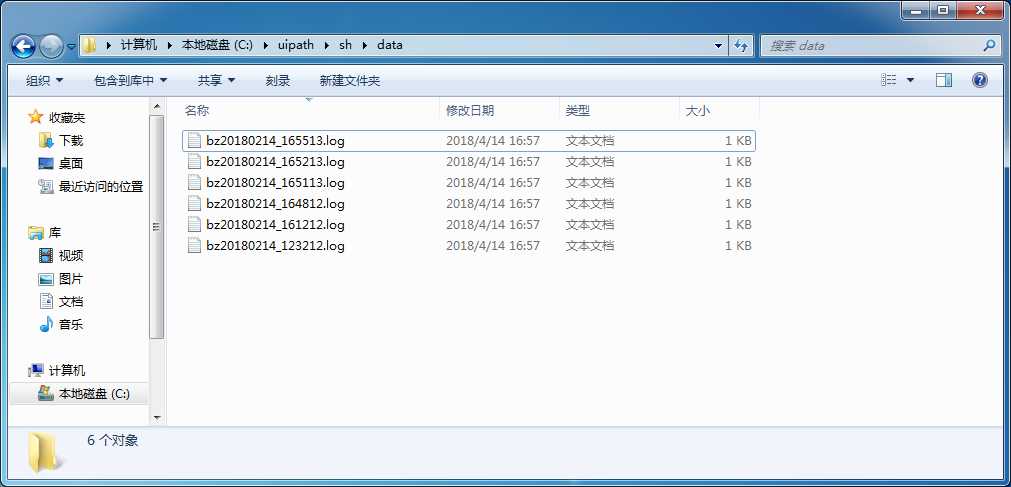1011x487 pixels.
Task: Click the 文本文档 type of bz20180214_165113.log
Action: [x=590, y=183]
